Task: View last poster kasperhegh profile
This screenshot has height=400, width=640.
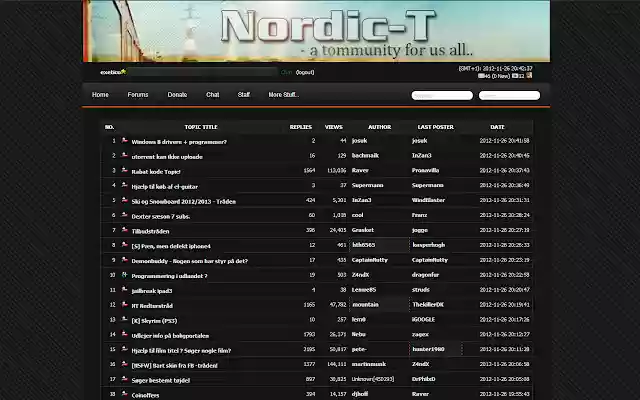Action: (x=429, y=245)
